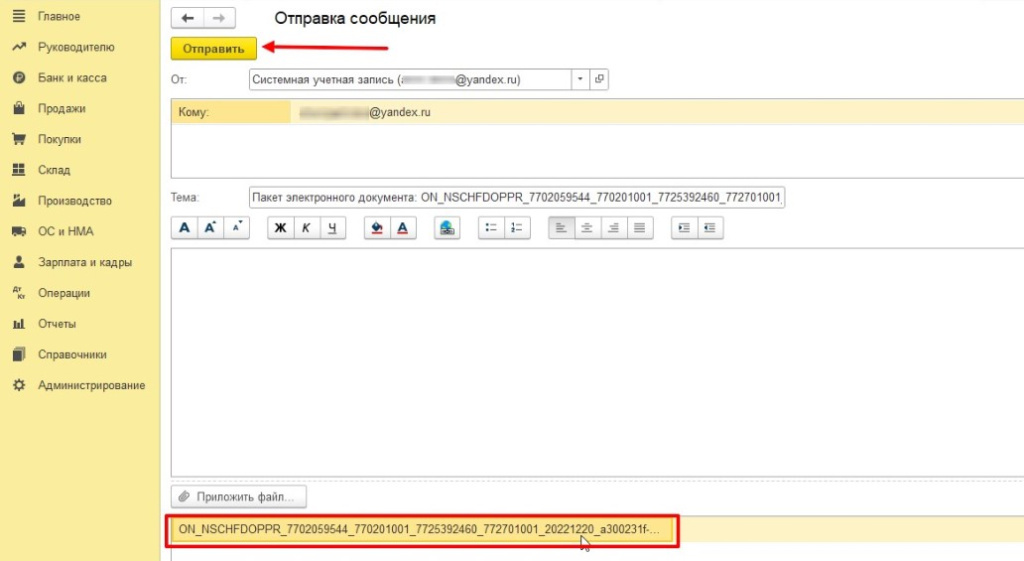Open the Производство section

74,200
